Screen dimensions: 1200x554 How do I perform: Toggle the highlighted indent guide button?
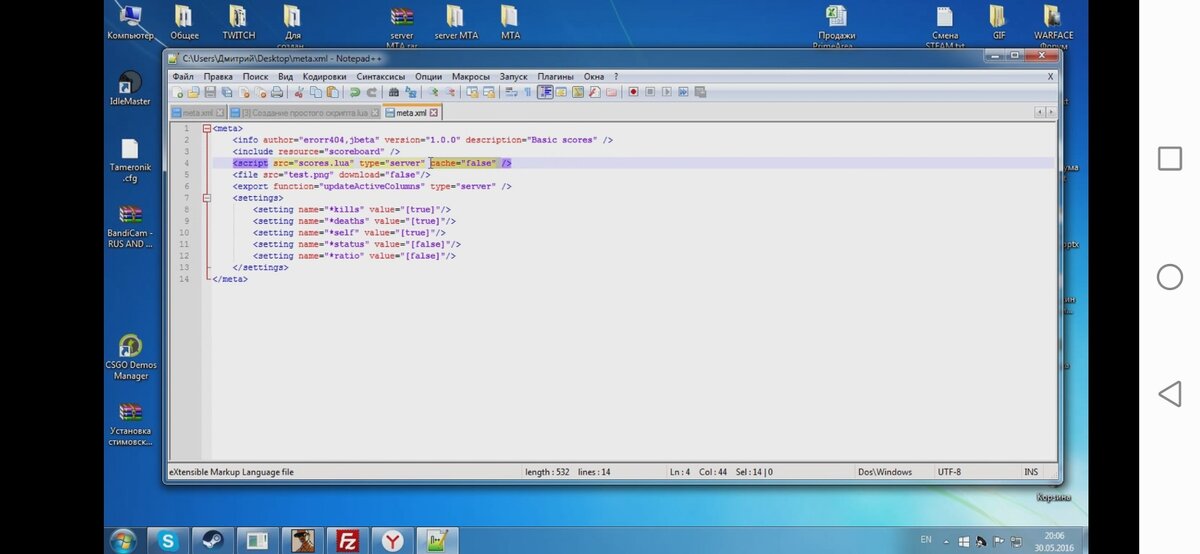tap(545, 92)
